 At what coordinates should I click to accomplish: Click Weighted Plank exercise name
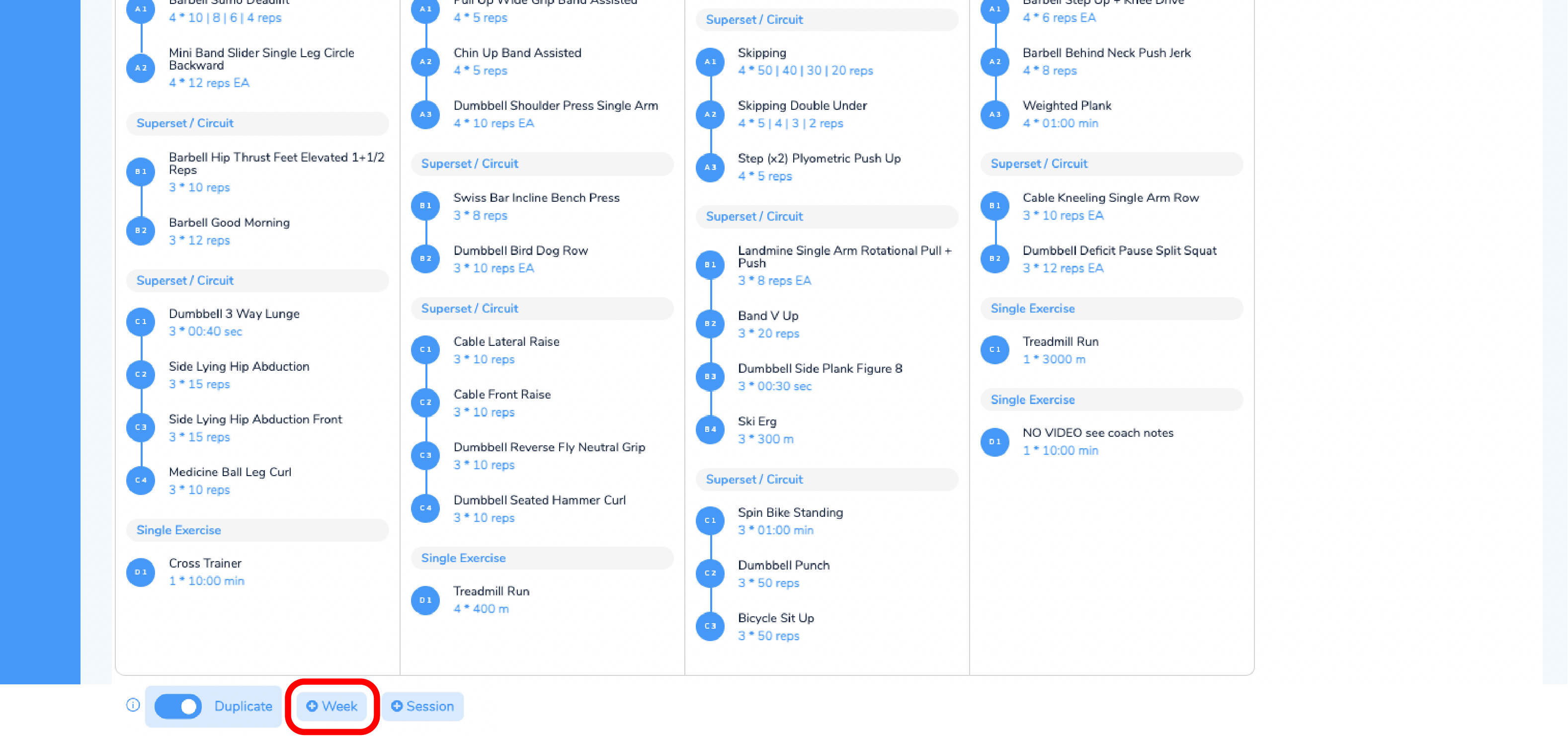point(1067,105)
